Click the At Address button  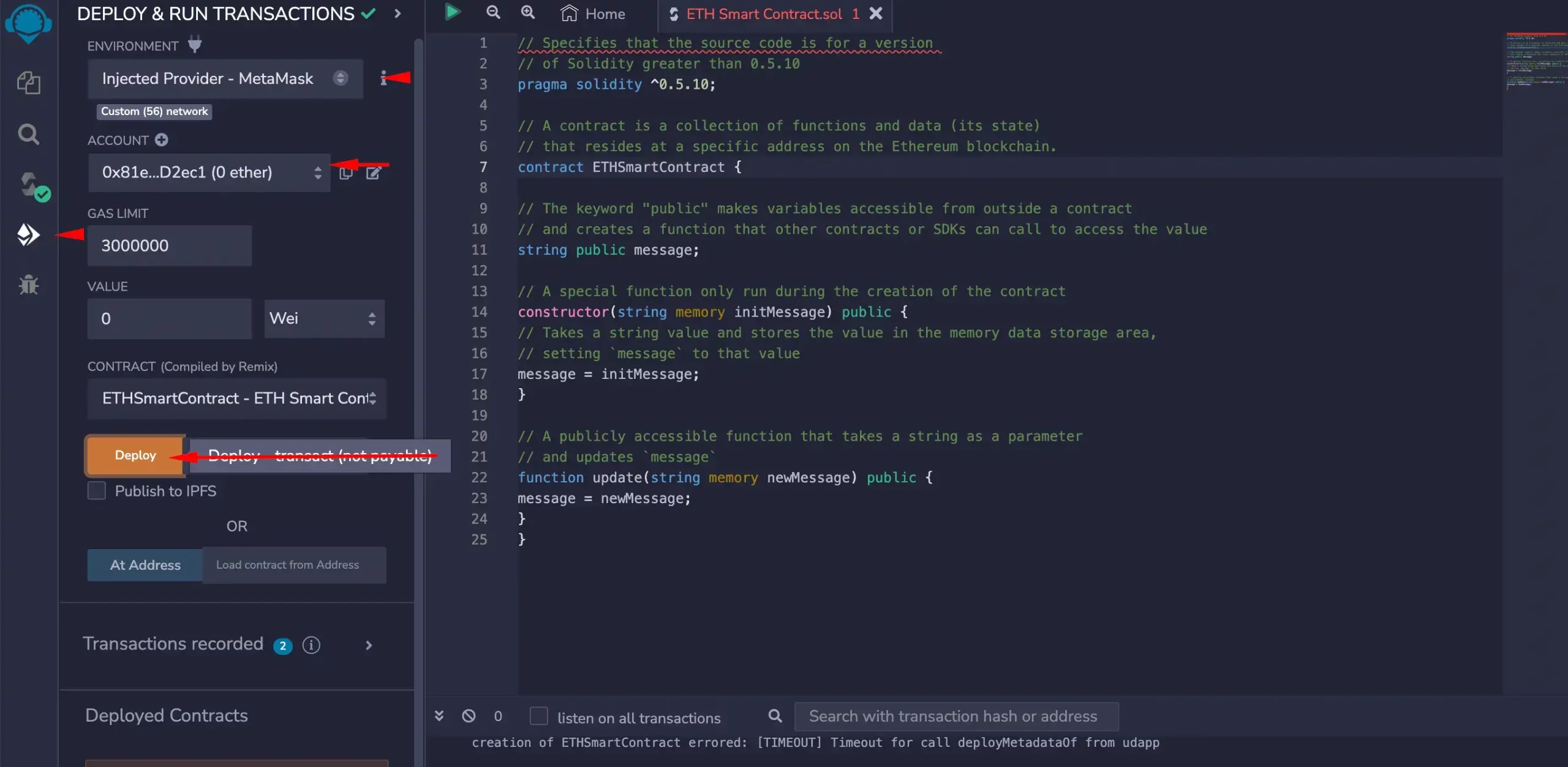click(x=145, y=565)
